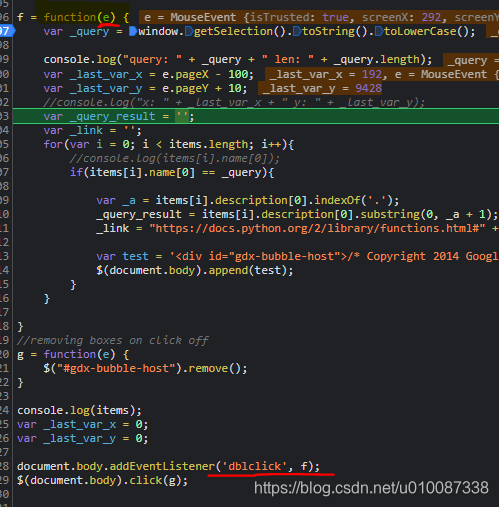Click the step marker before toLowerCase
The height and width of the screenshot is (507, 499).
pos(379,31)
